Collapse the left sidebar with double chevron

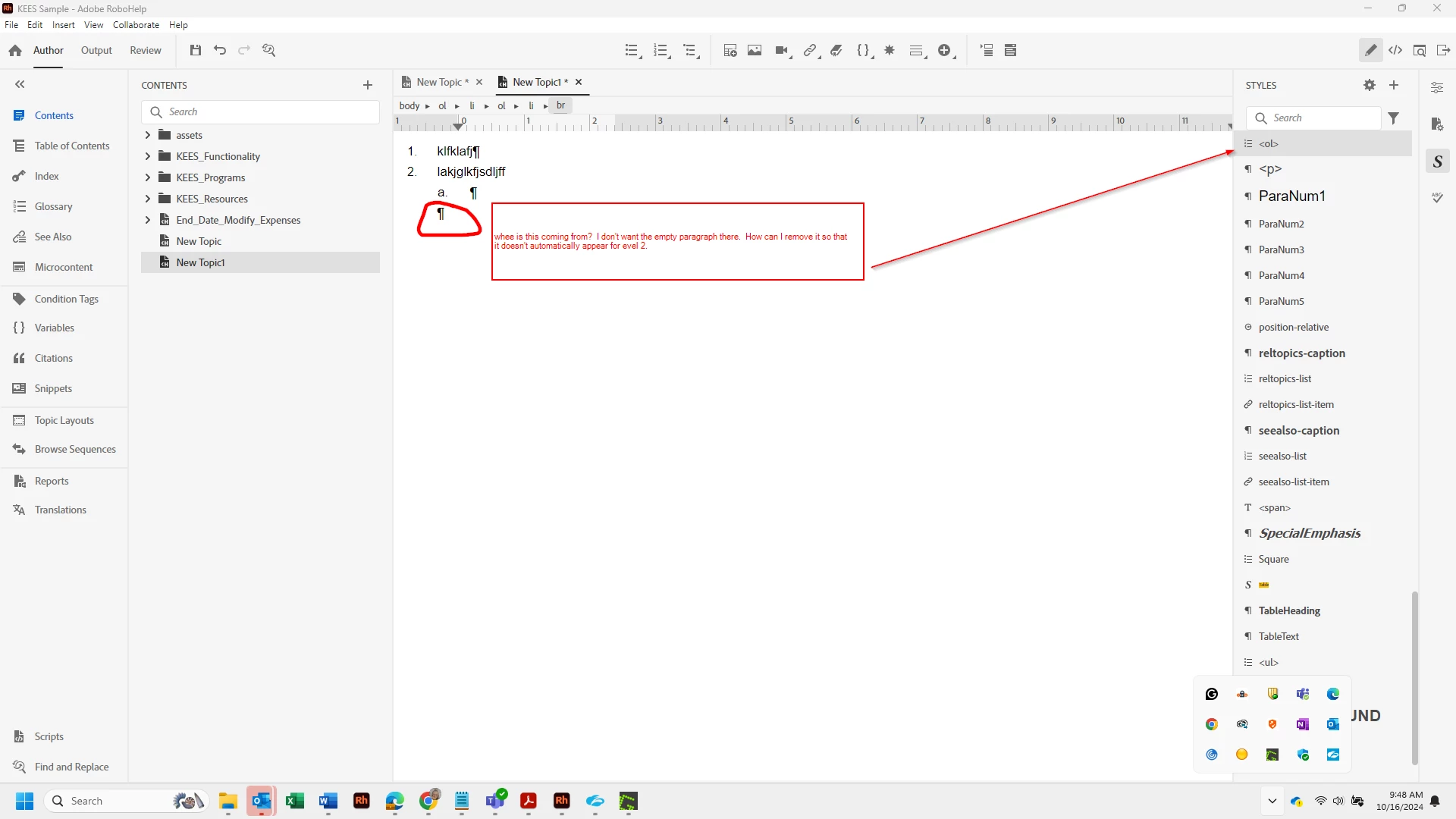click(20, 85)
